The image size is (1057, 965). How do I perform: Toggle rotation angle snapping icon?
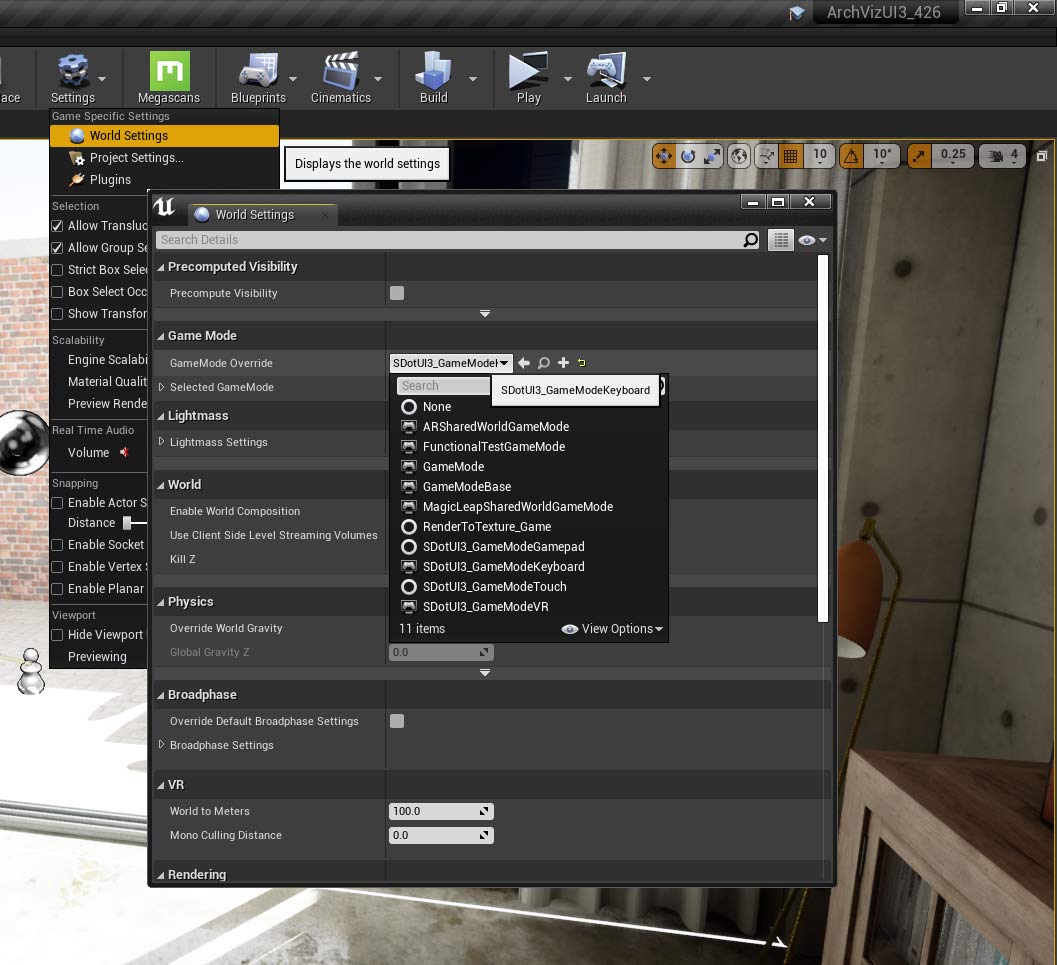coord(851,156)
